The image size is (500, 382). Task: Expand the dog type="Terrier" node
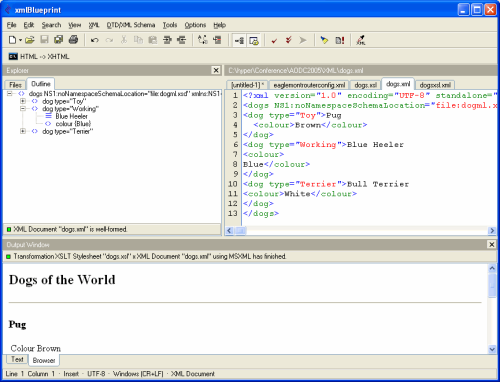coord(23,131)
